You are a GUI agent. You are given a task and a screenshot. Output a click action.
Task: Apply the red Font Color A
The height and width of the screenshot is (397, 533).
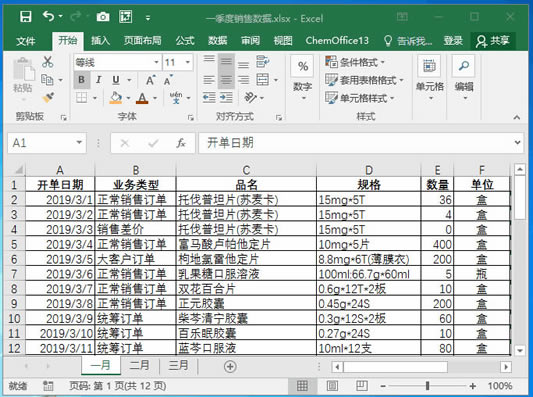pyautogui.click(x=142, y=98)
